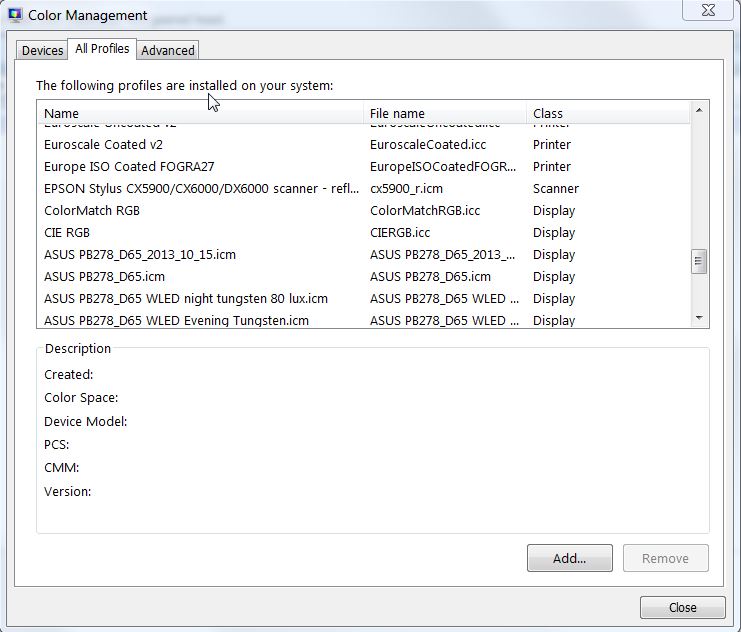Select the All Profiles tab
This screenshot has width=741, height=632.
pos(102,49)
